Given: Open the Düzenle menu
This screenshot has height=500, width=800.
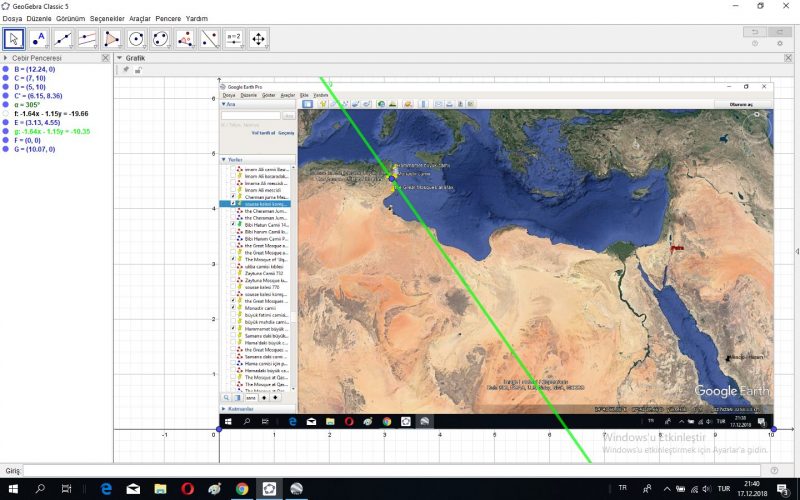Looking at the screenshot, I should tap(39, 18).
